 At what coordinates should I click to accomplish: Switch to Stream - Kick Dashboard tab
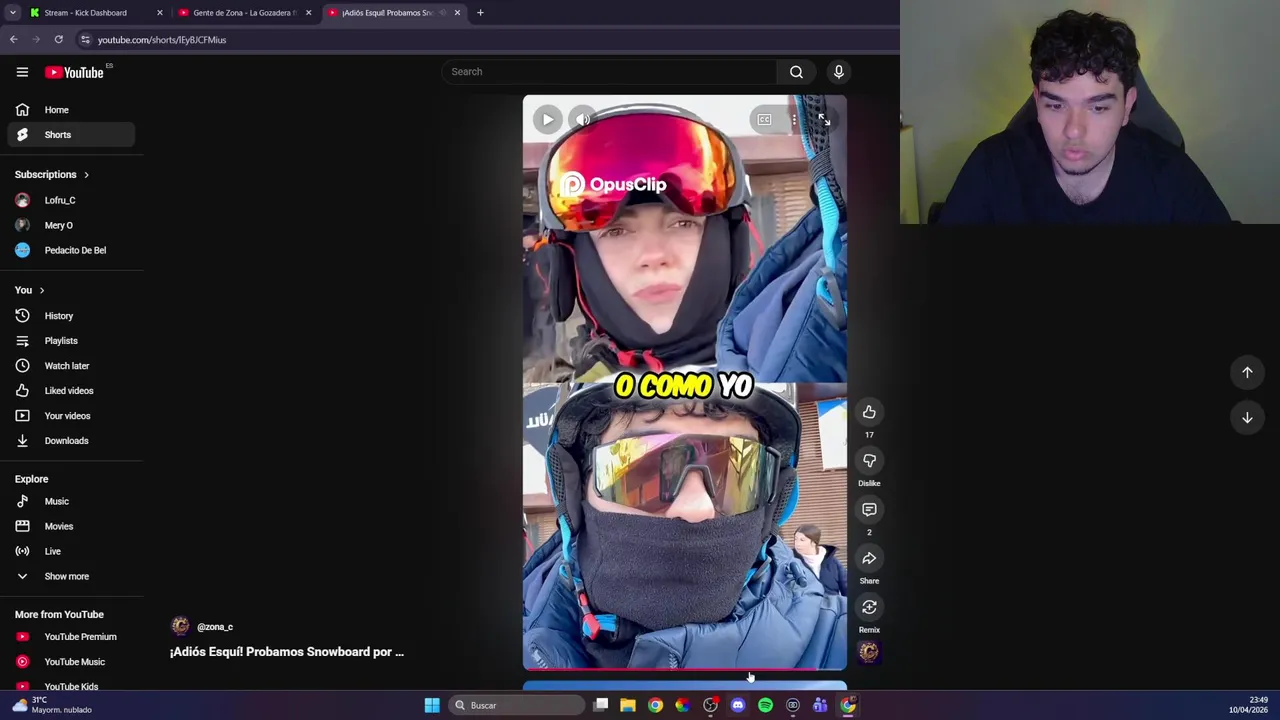[x=85, y=13]
